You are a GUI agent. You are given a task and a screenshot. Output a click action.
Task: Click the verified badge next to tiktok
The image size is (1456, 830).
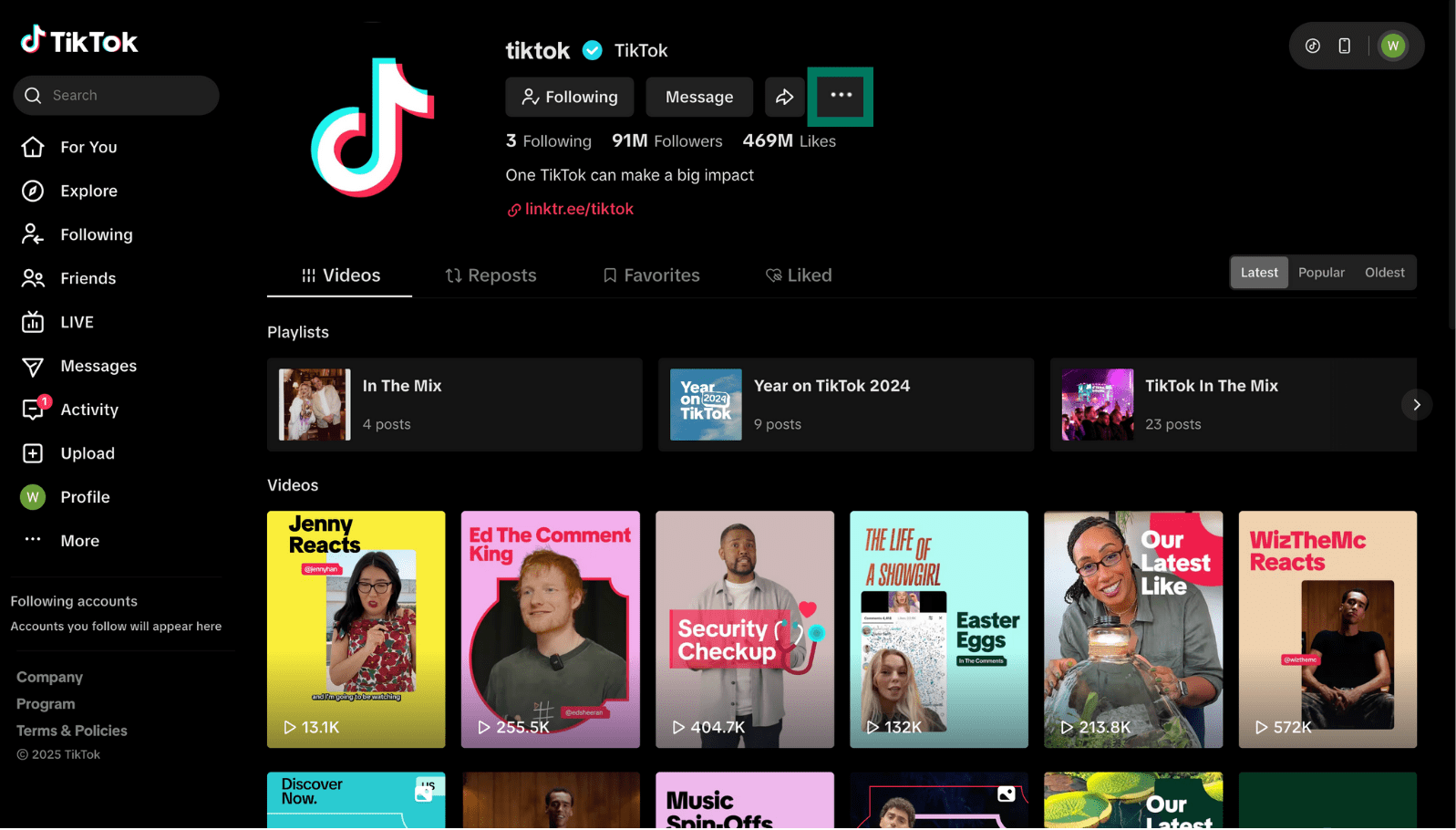pos(593,50)
